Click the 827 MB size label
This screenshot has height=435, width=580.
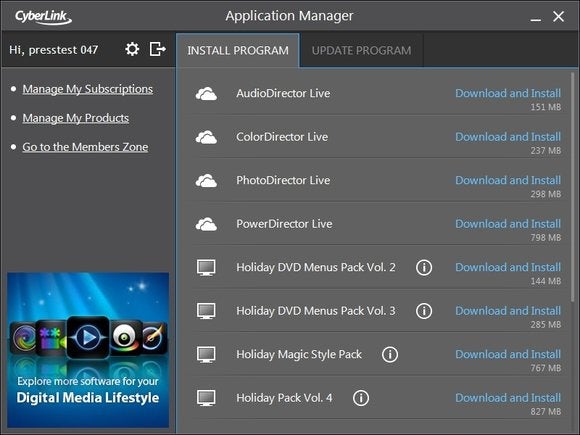click(x=546, y=411)
